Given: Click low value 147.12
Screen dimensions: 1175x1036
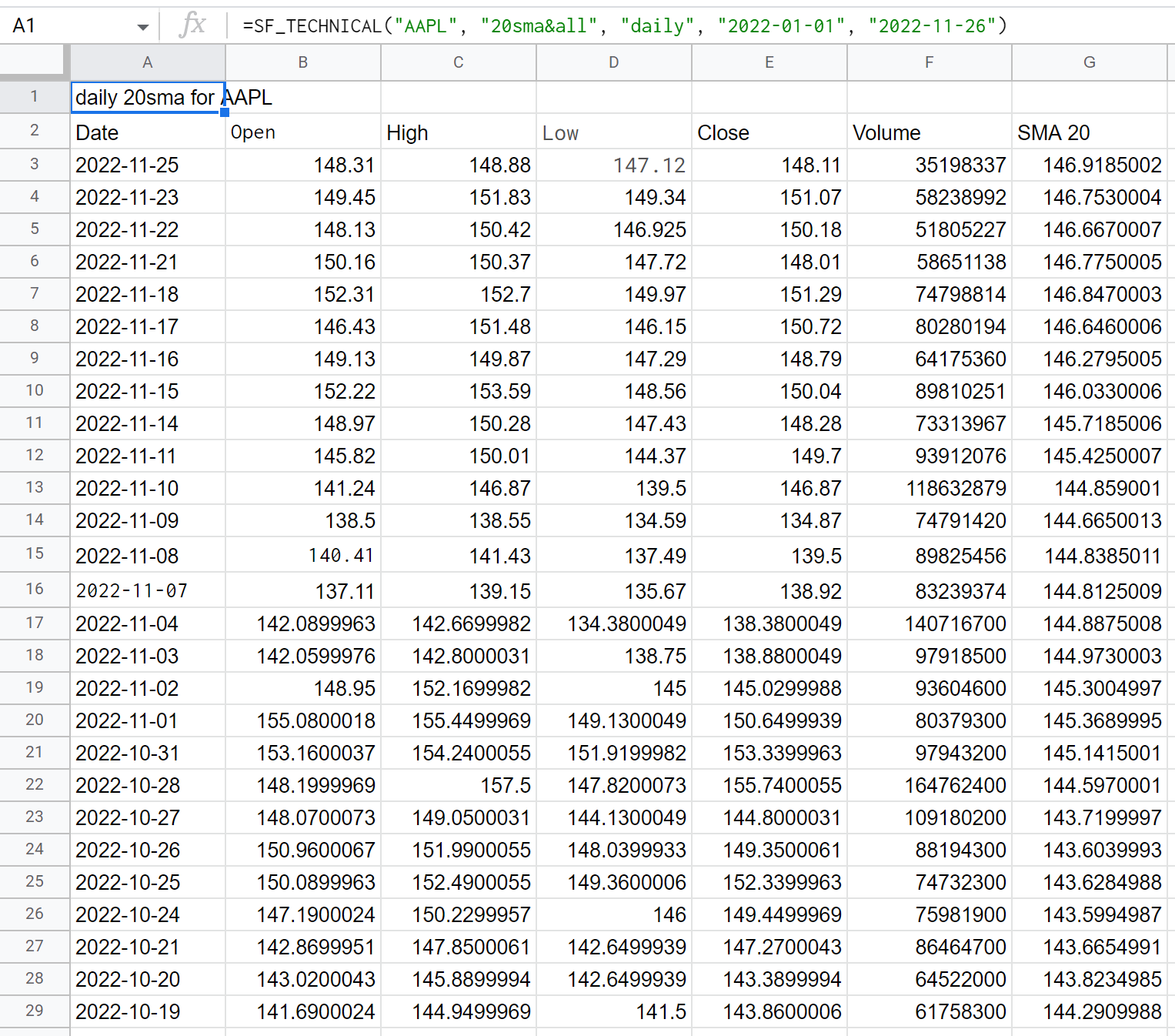Looking at the screenshot, I should coord(614,165).
